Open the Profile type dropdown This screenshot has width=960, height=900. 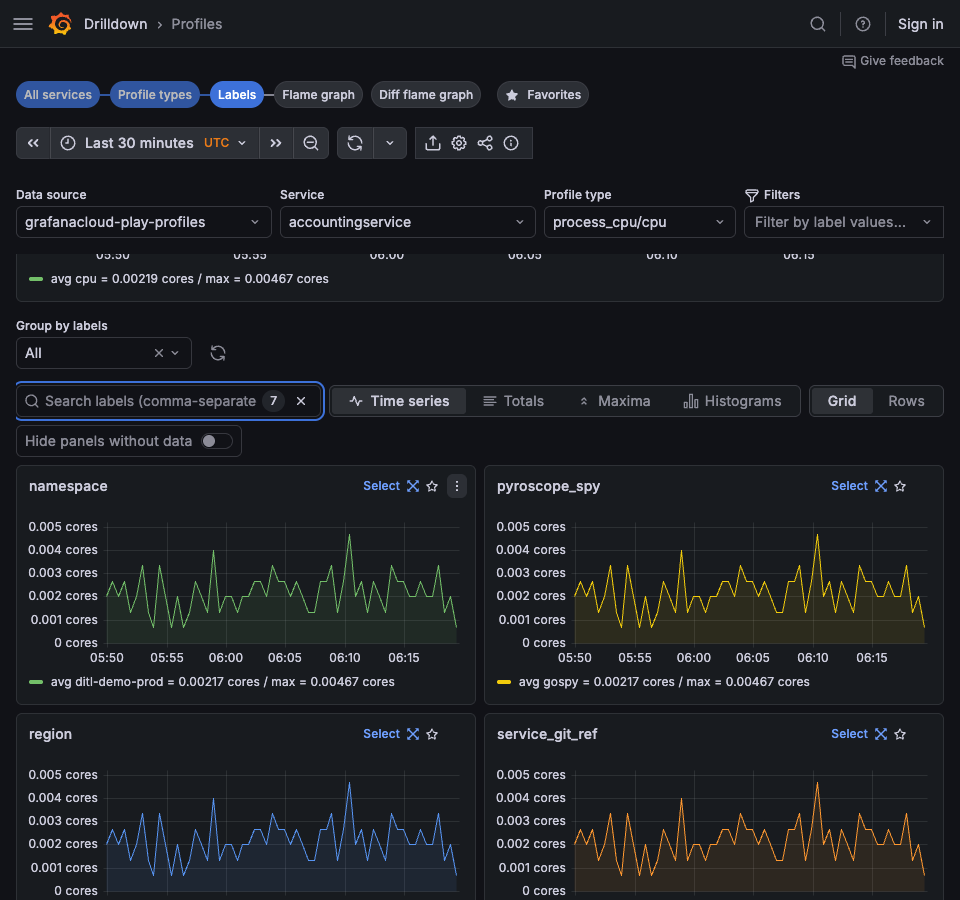[x=639, y=222]
